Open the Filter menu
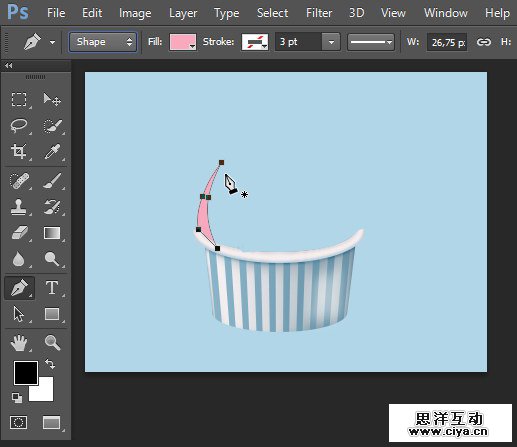Screen dimensions: 517x447 coord(319,13)
